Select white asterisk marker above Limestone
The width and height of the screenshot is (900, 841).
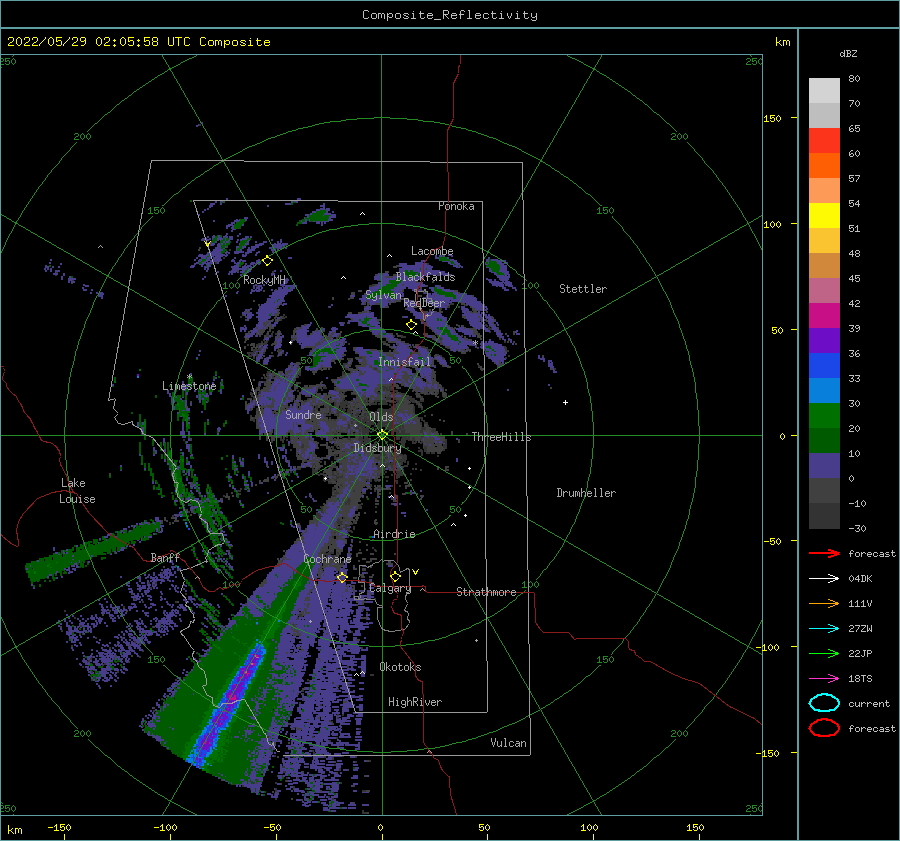(x=190, y=377)
